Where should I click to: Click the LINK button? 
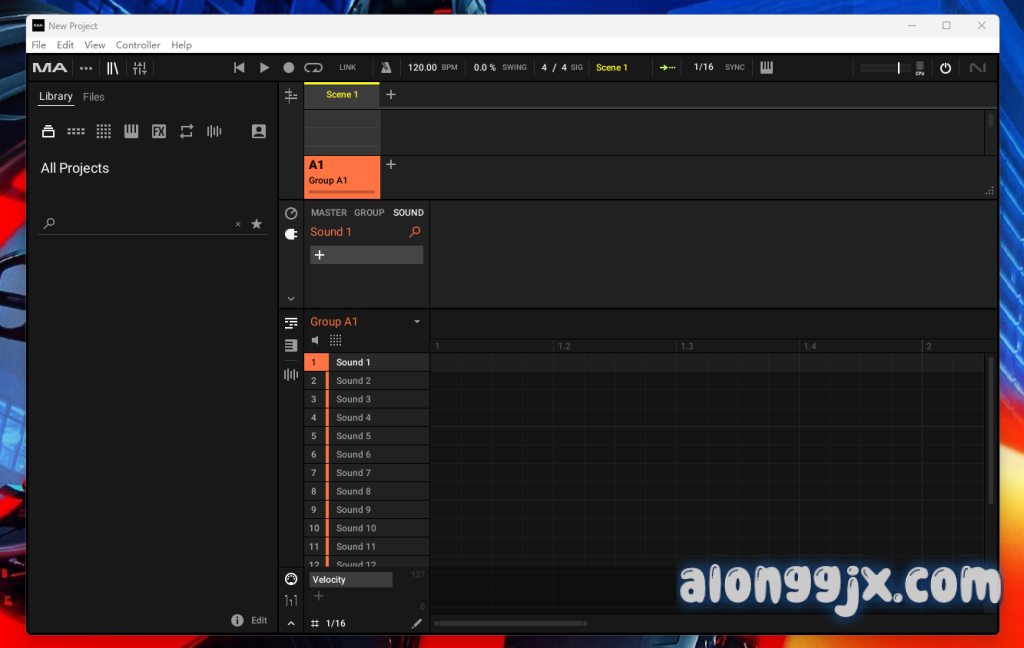point(347,68)
